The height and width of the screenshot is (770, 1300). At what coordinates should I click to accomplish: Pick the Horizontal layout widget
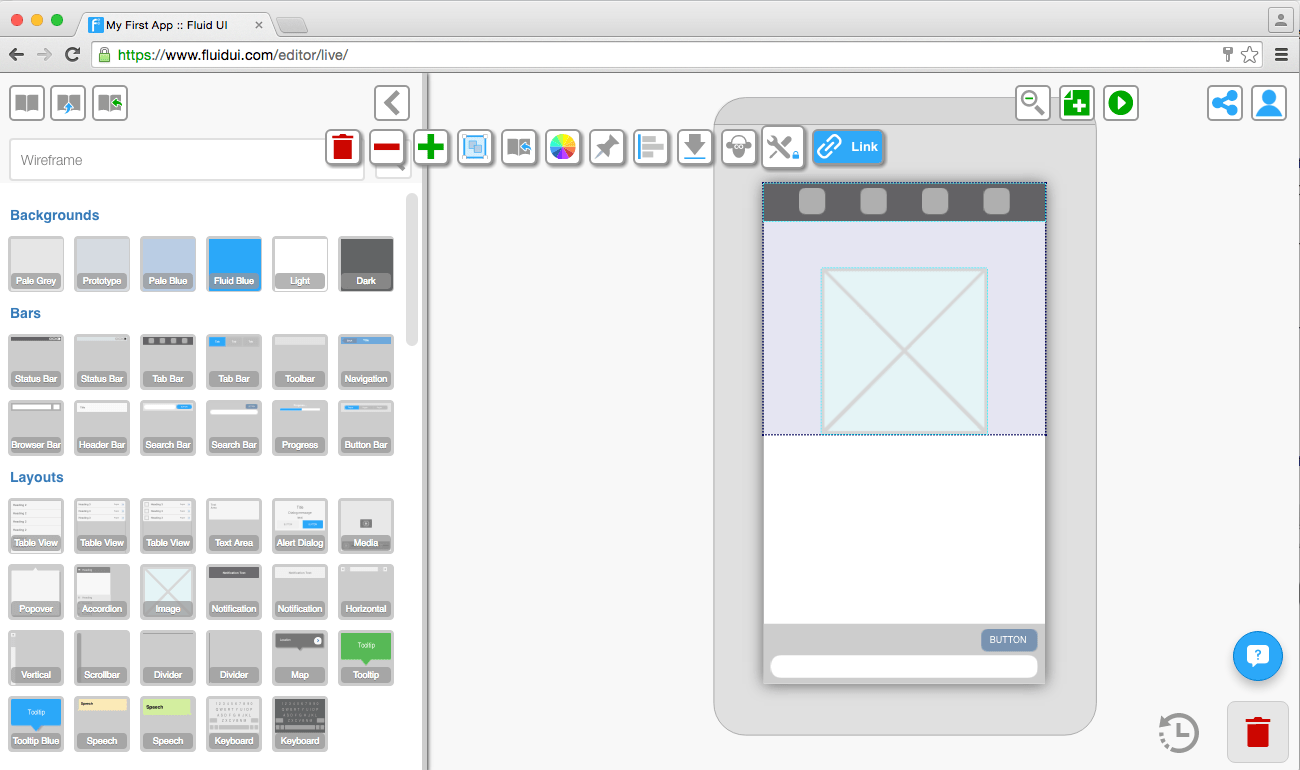tap(366, 592)
